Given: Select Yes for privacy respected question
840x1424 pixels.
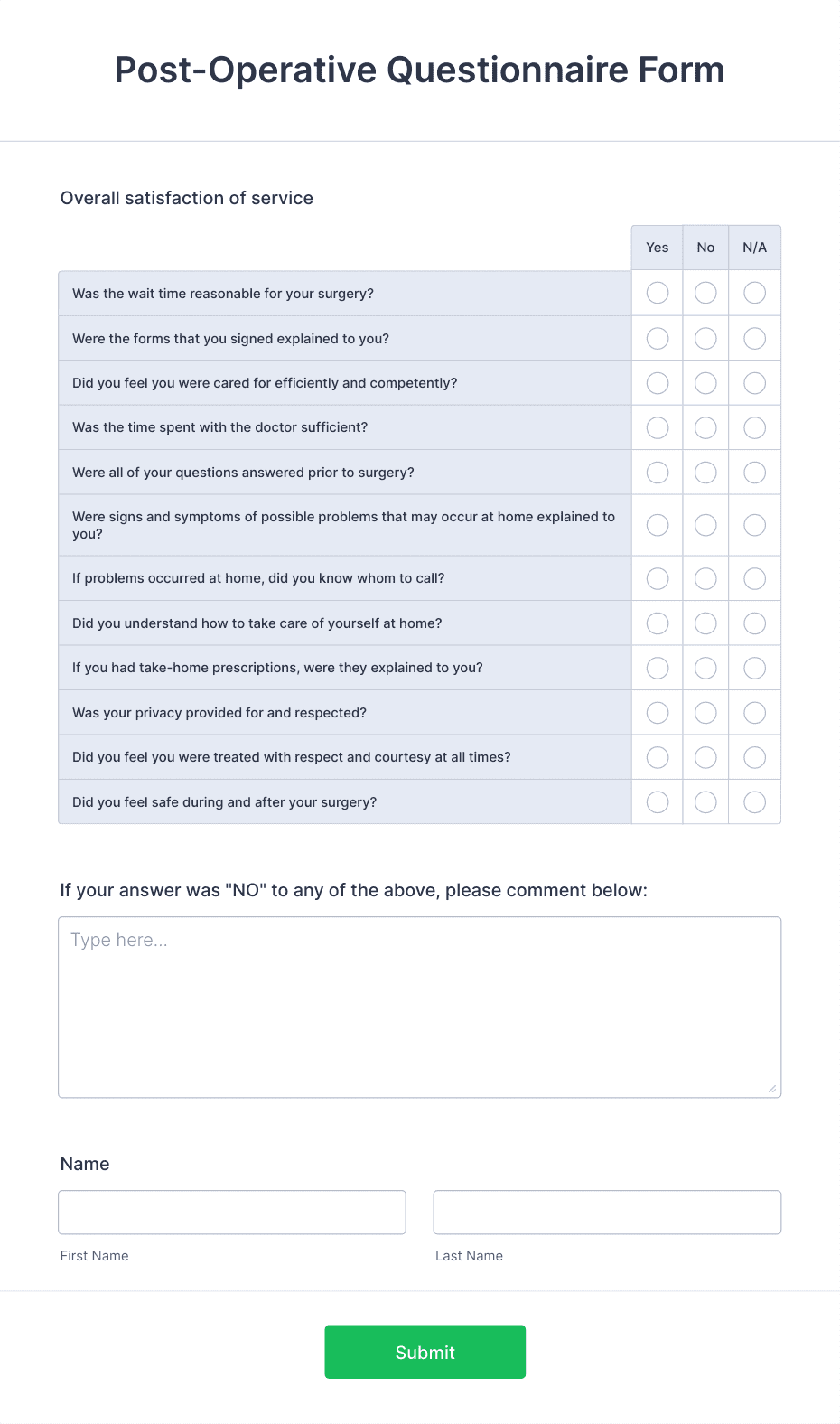Looking at the screenshot, I should pos(657,712).
